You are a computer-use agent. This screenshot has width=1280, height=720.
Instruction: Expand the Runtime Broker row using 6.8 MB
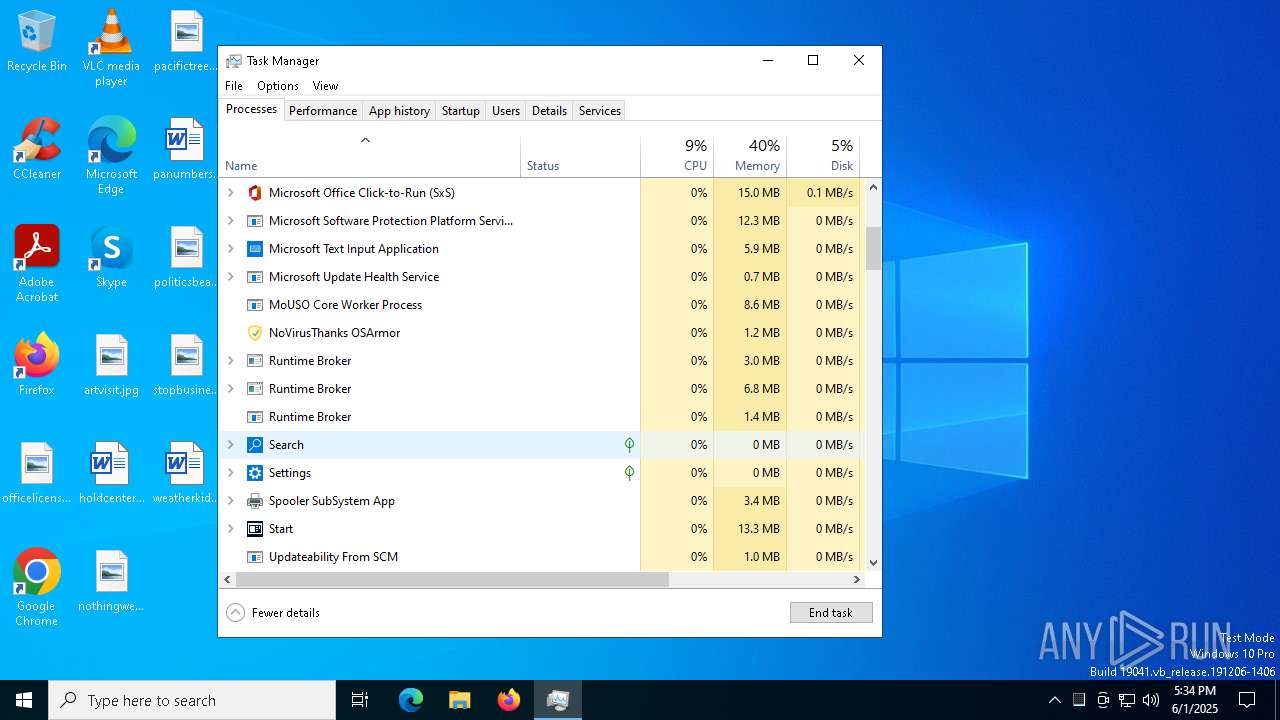[x=231, y=389]
